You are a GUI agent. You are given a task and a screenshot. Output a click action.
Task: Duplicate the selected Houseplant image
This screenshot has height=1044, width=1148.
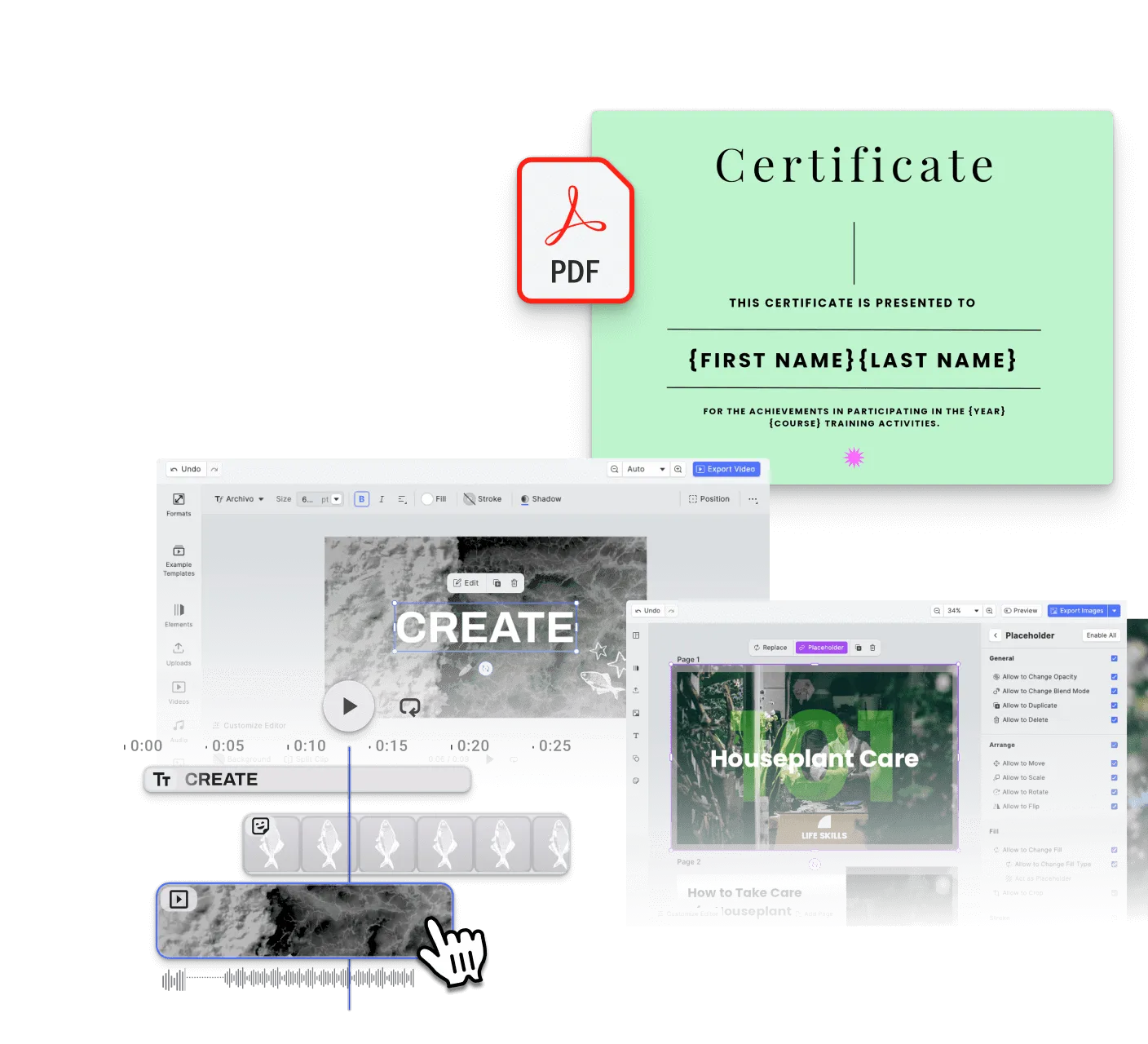(858, 648)
